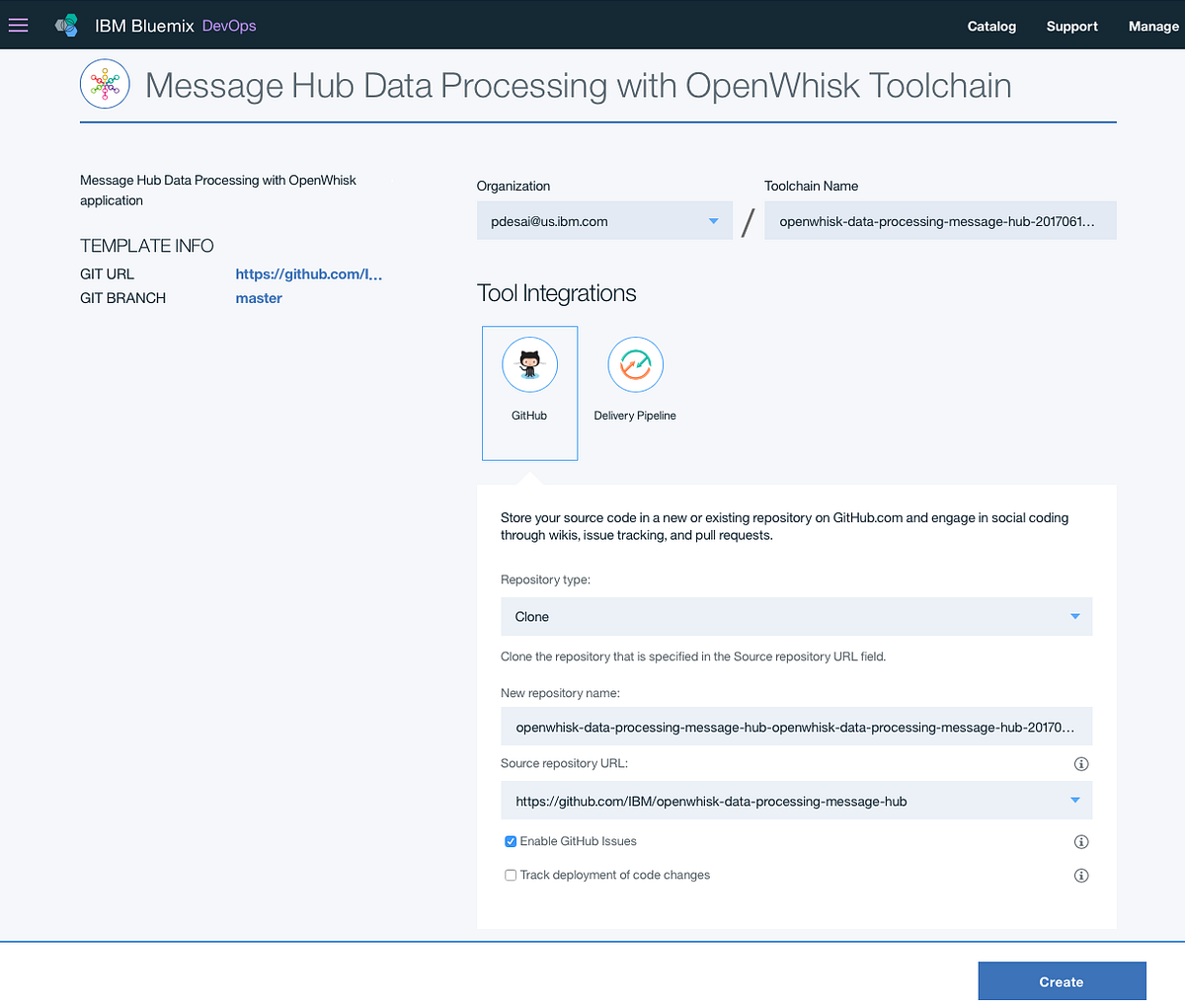Enable Track deployment of code changes
This screenshot has height=1008, width=1185.
pyautogui.click(x=511, y=875)
